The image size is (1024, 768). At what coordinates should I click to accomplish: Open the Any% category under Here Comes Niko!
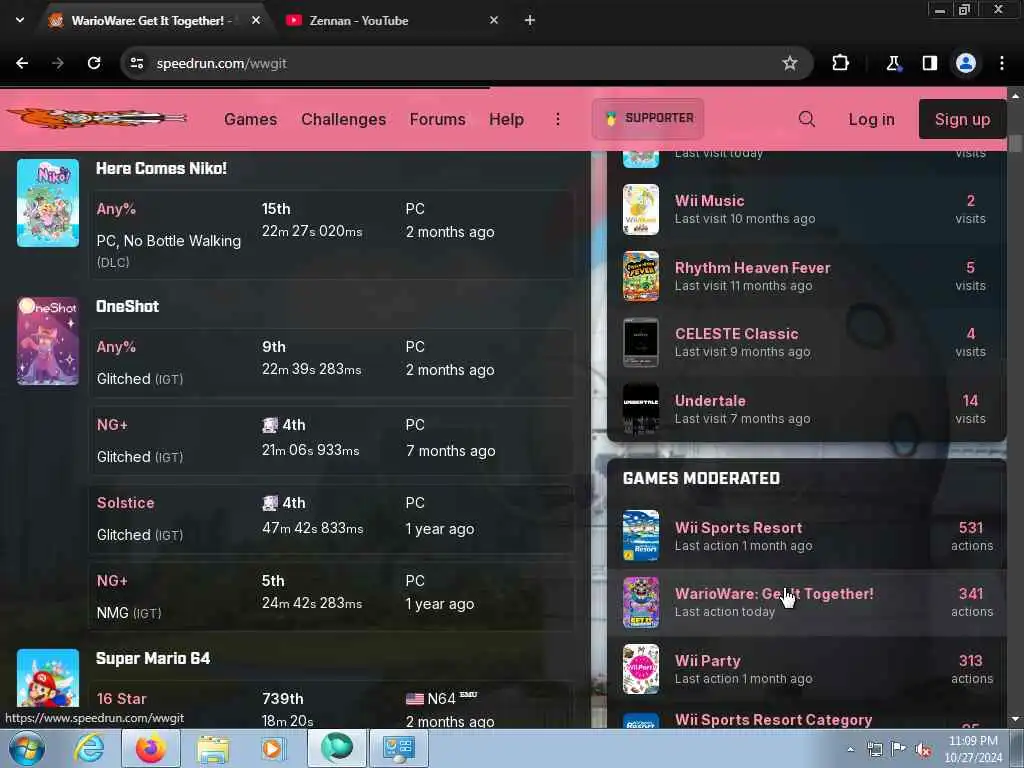[x=116, y=209]
